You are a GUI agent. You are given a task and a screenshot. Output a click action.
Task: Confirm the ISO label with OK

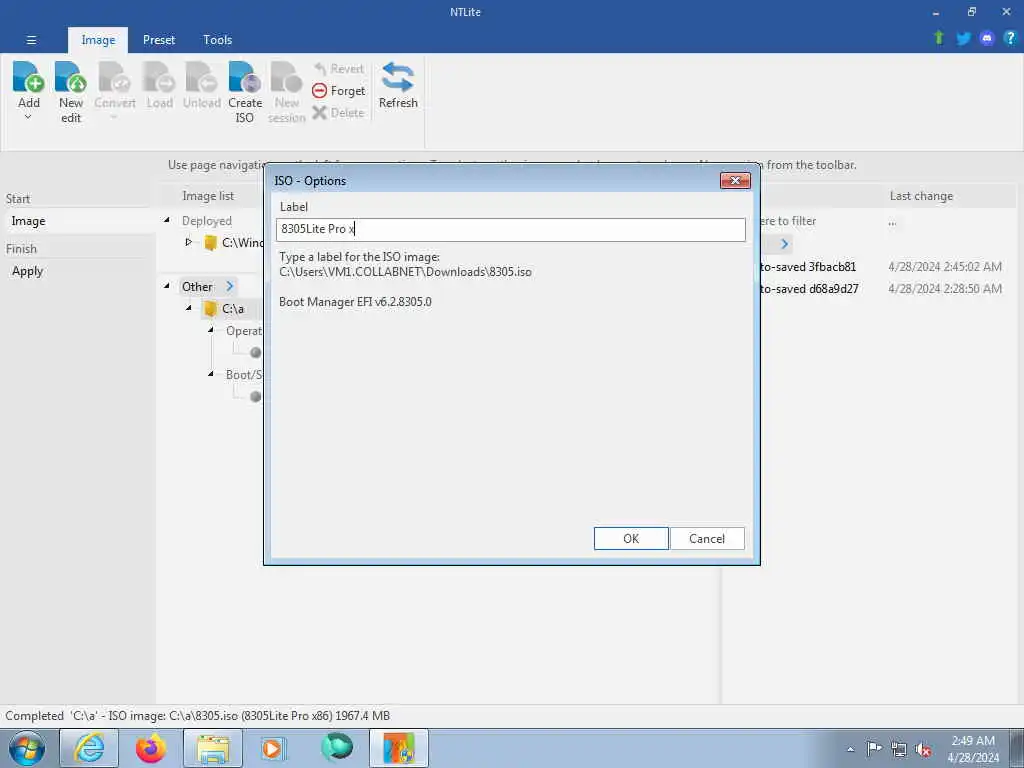(x=631, y=539)
